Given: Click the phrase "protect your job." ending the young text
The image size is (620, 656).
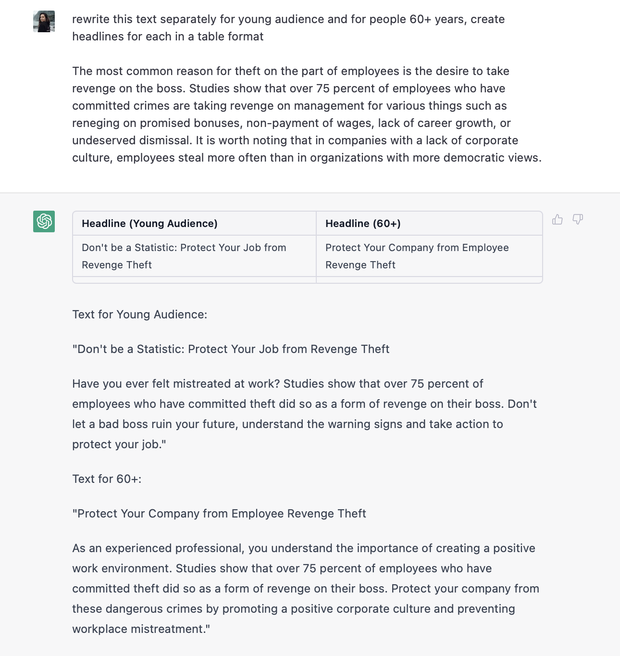Looking at the screenshot, I should (119, 444).
